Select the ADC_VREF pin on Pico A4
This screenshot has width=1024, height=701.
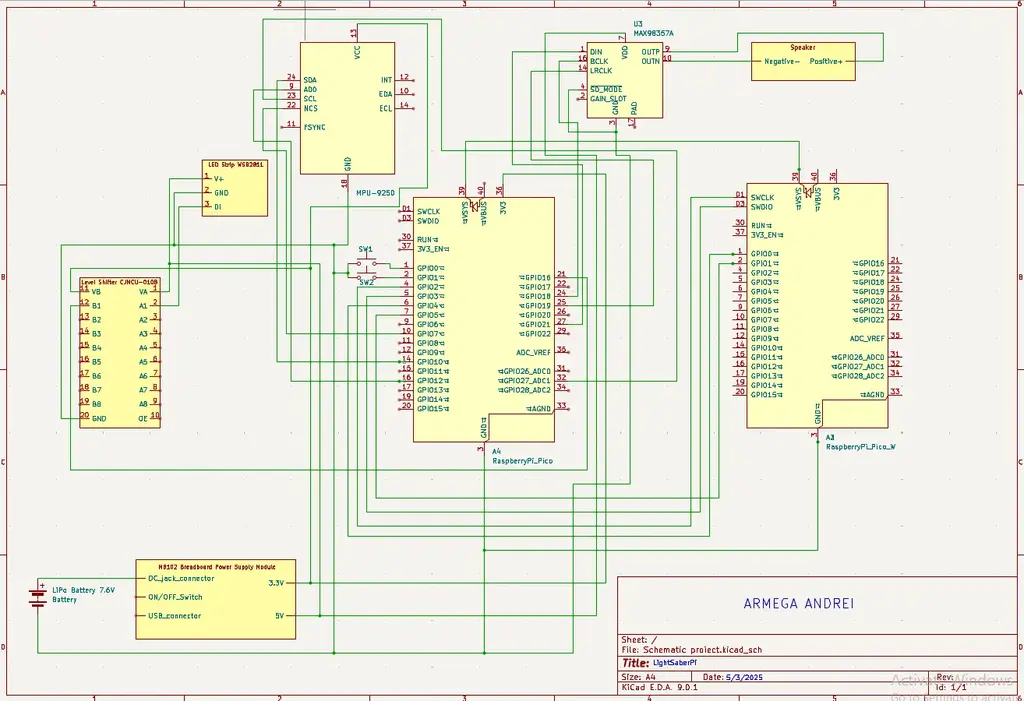tap(533, 352)
